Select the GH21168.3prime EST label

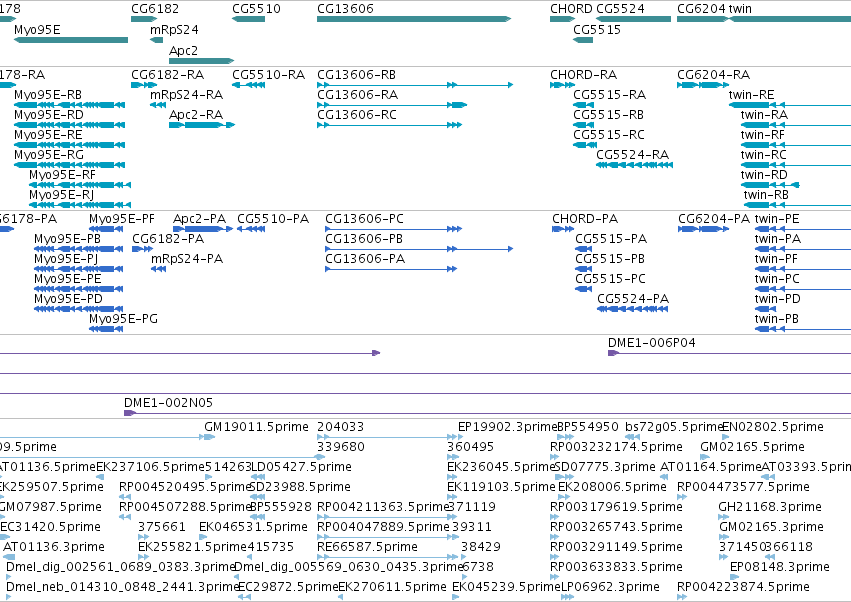pos(770,507)
